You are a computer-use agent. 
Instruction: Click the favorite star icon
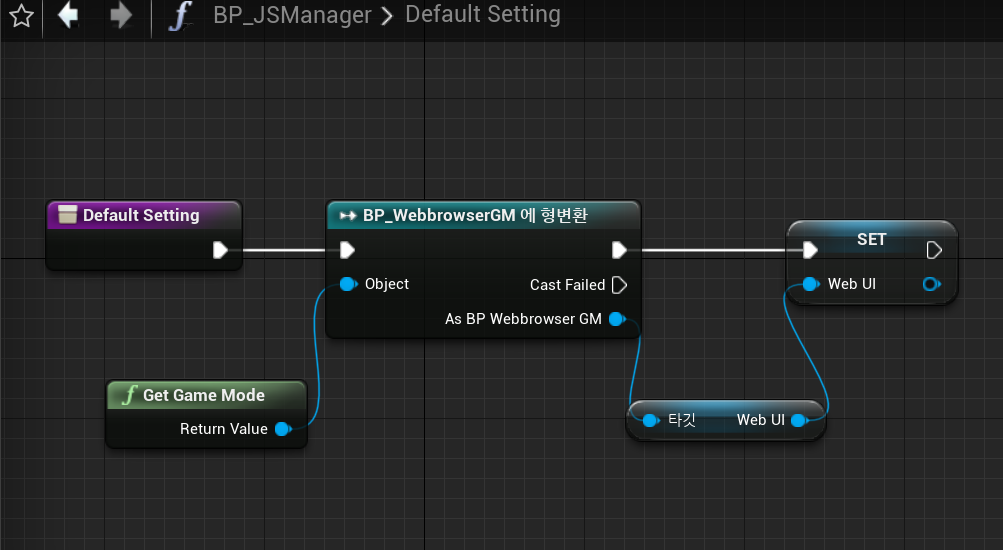[21, 16]
